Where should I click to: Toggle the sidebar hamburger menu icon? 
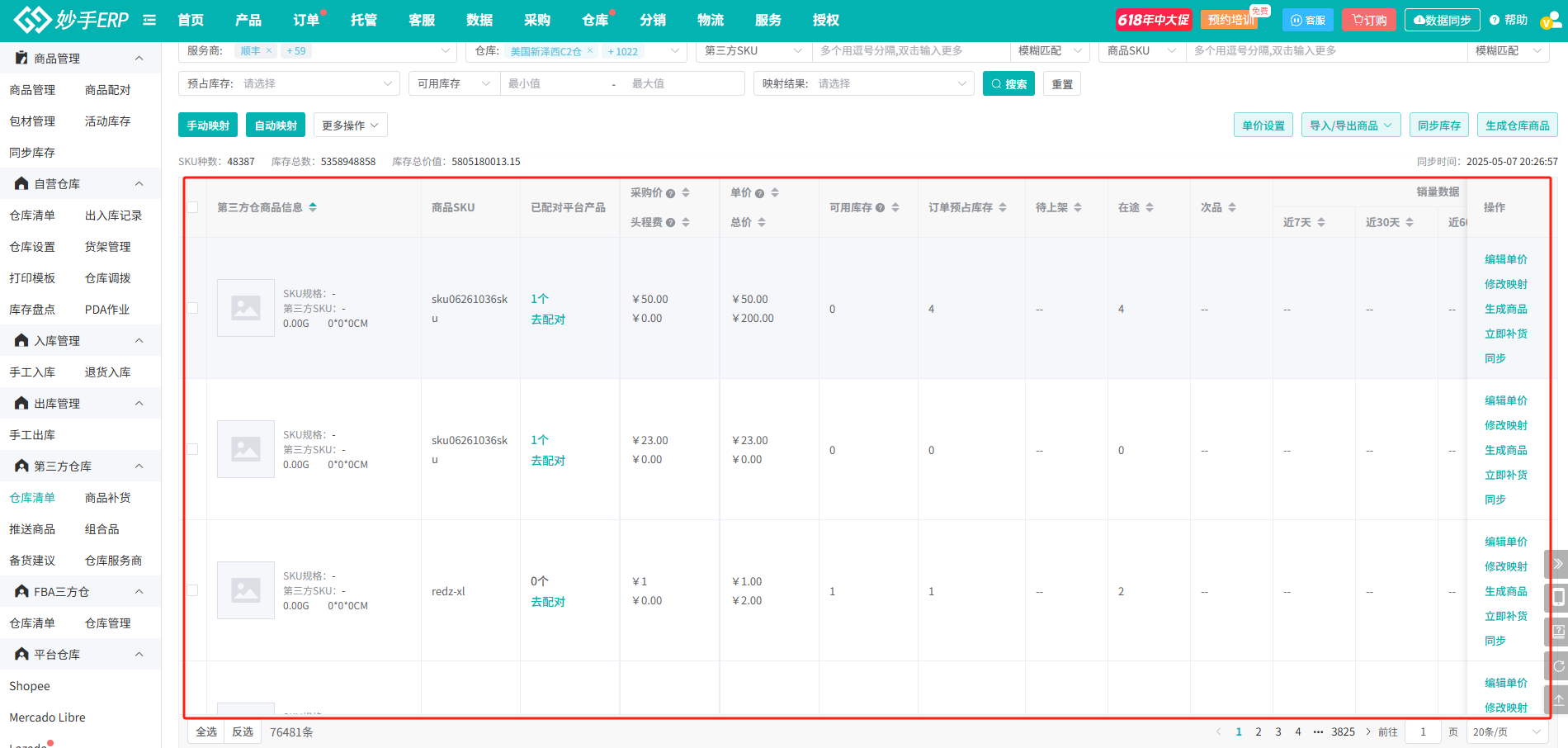(x=149, y=20)
